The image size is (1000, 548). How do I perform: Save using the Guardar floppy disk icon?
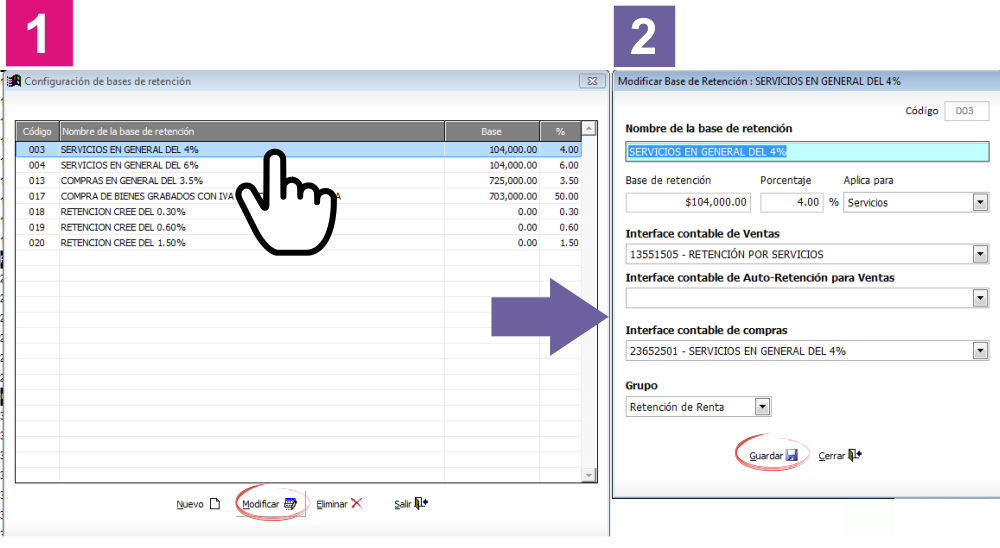coord(791,455)
